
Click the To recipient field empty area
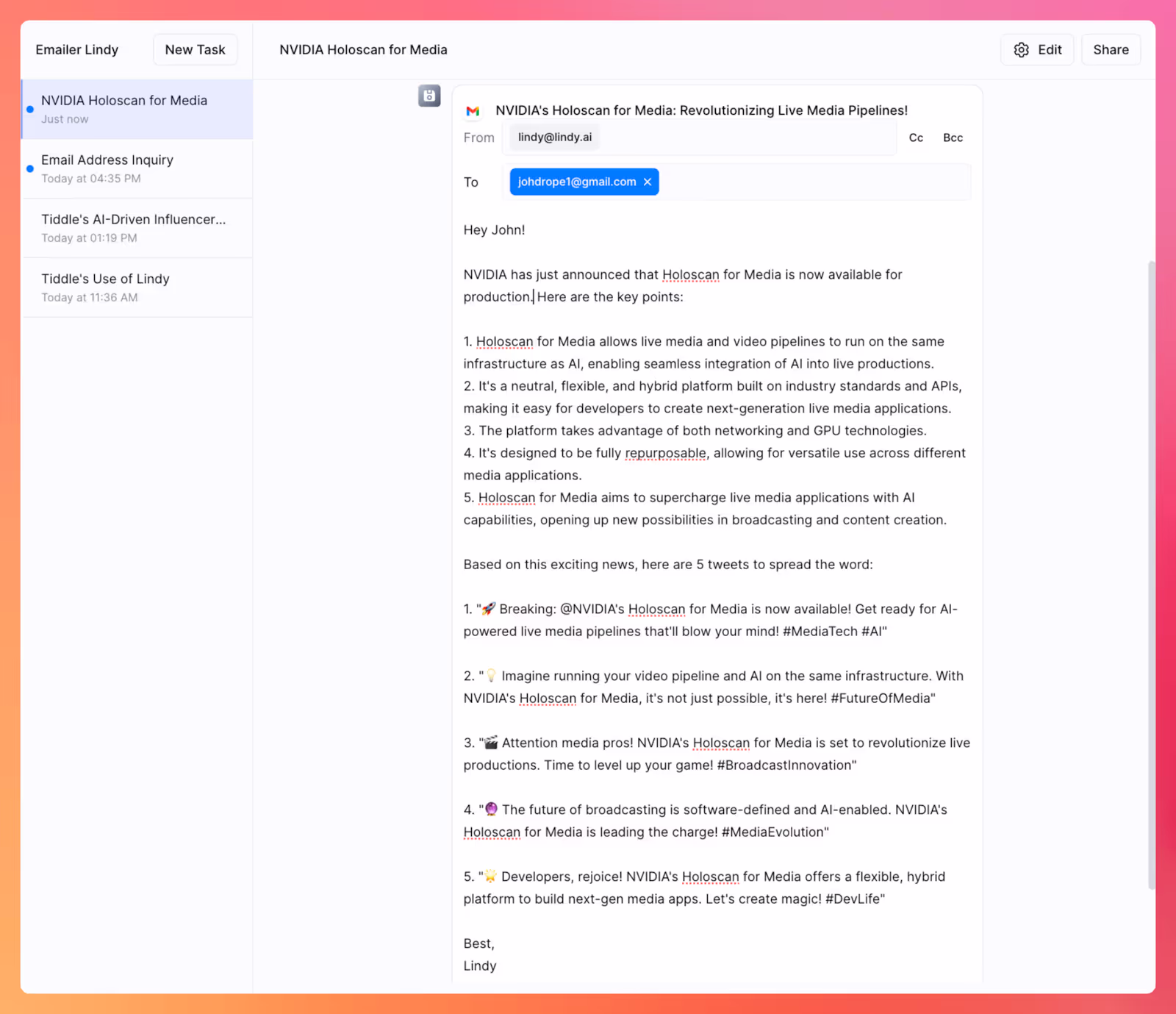click(x=814, y=182)
